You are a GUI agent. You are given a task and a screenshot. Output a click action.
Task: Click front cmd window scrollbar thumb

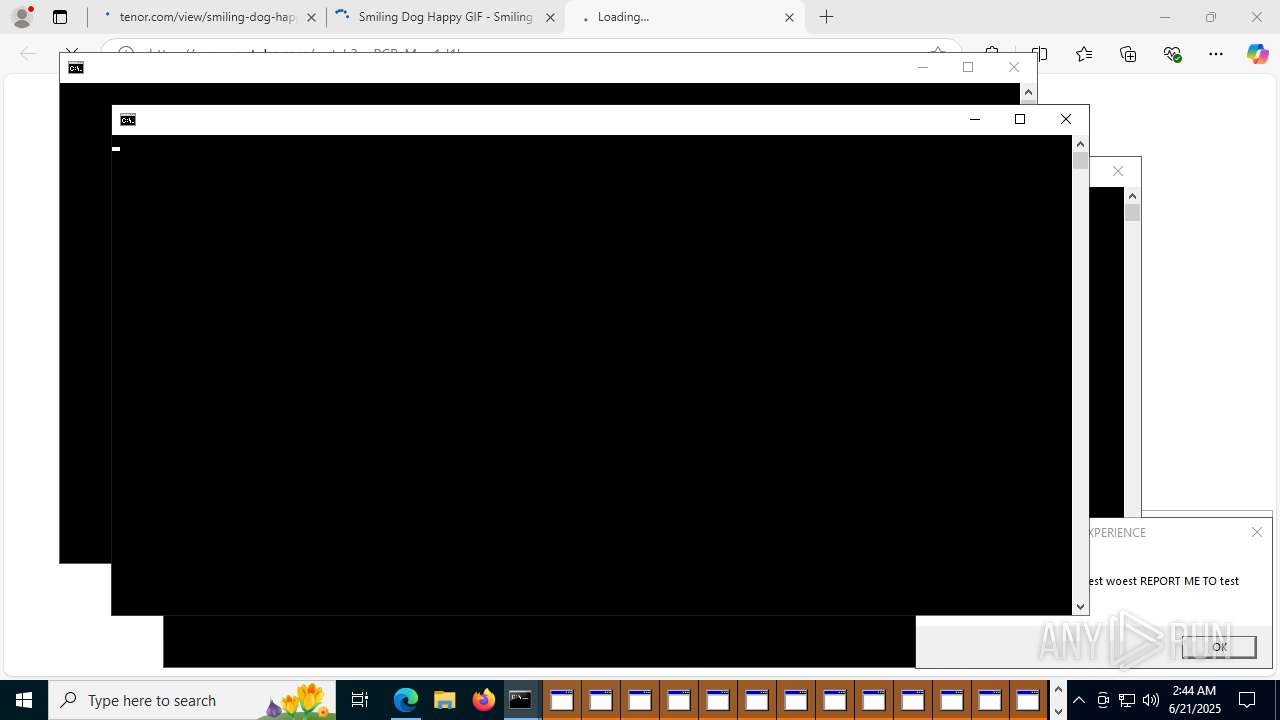click(1080, 160)
